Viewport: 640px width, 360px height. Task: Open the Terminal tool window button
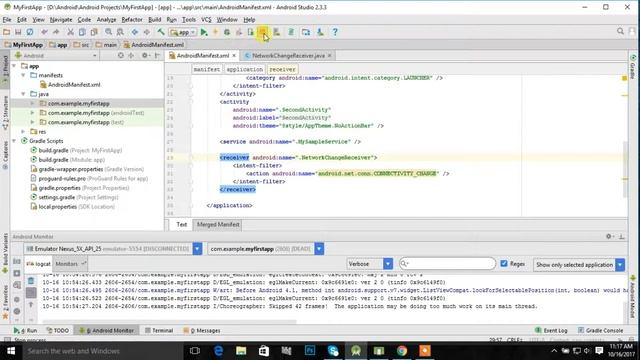(x=159, y=330)
